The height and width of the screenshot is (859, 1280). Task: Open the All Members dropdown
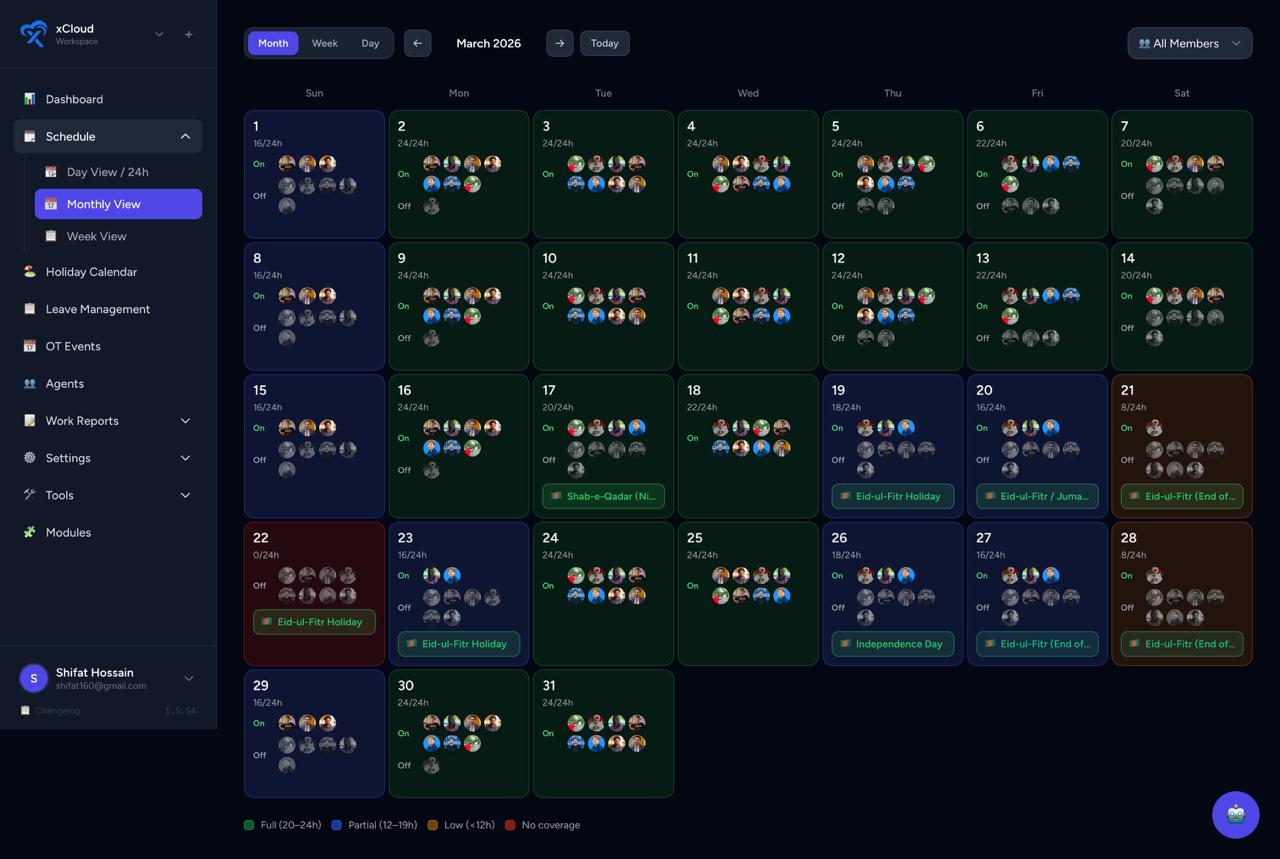pyautogui.click(x=1189, y=43)
